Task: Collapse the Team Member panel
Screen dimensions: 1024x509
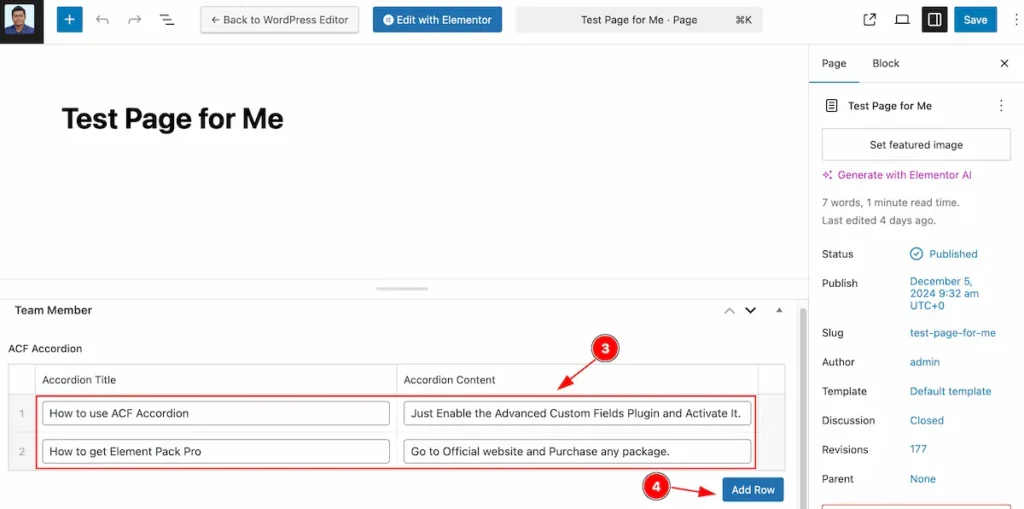Action: (x=778, y=310)
